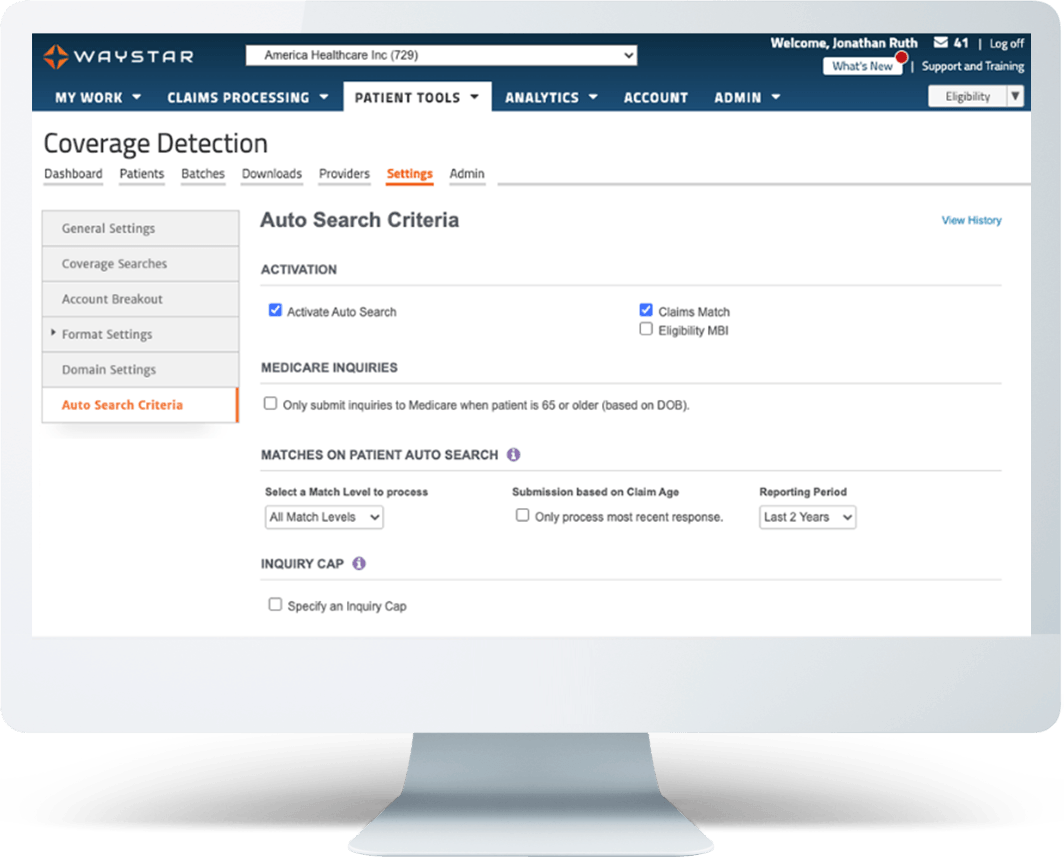
Task: Click the info icon next to Inquiry Cap
Action: [360, 564]
